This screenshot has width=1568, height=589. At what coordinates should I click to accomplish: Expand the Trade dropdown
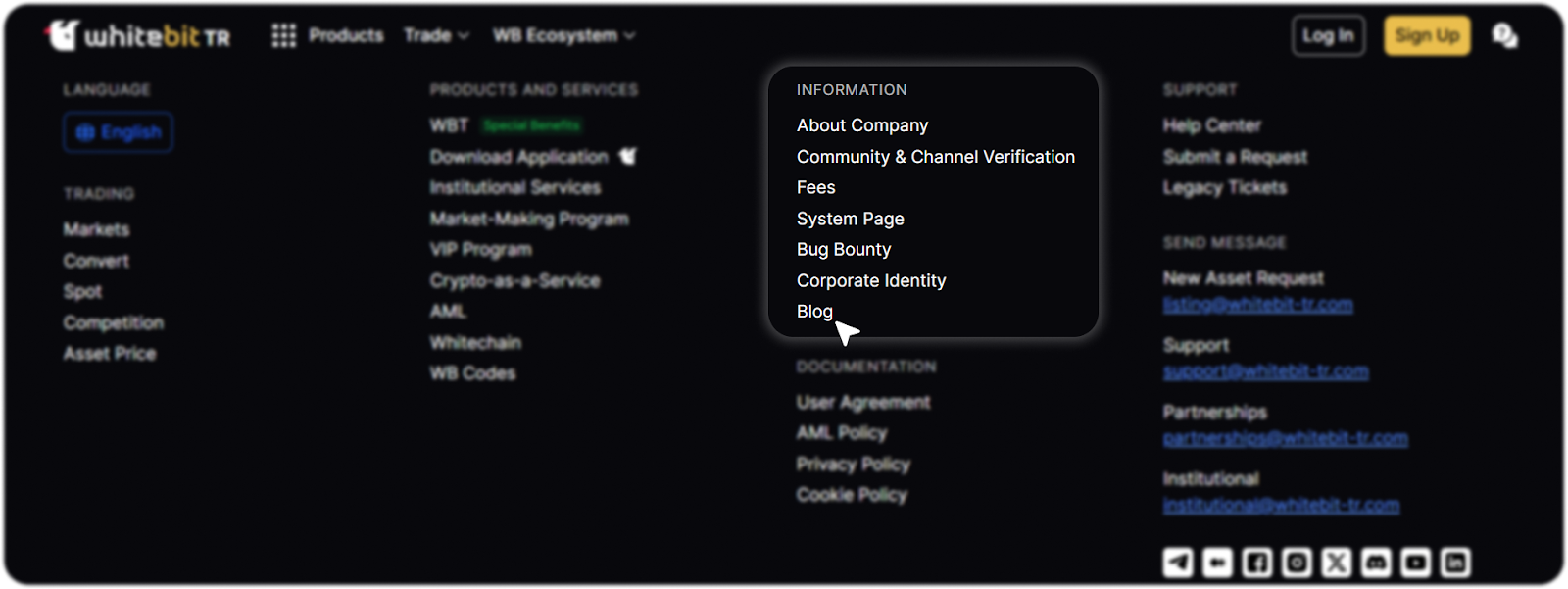[x=436, y=36]
